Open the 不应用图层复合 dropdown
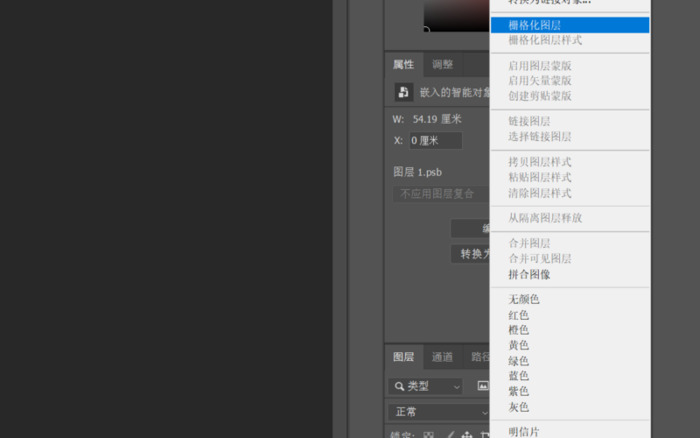Screen dimensions: 700x438 441,194
